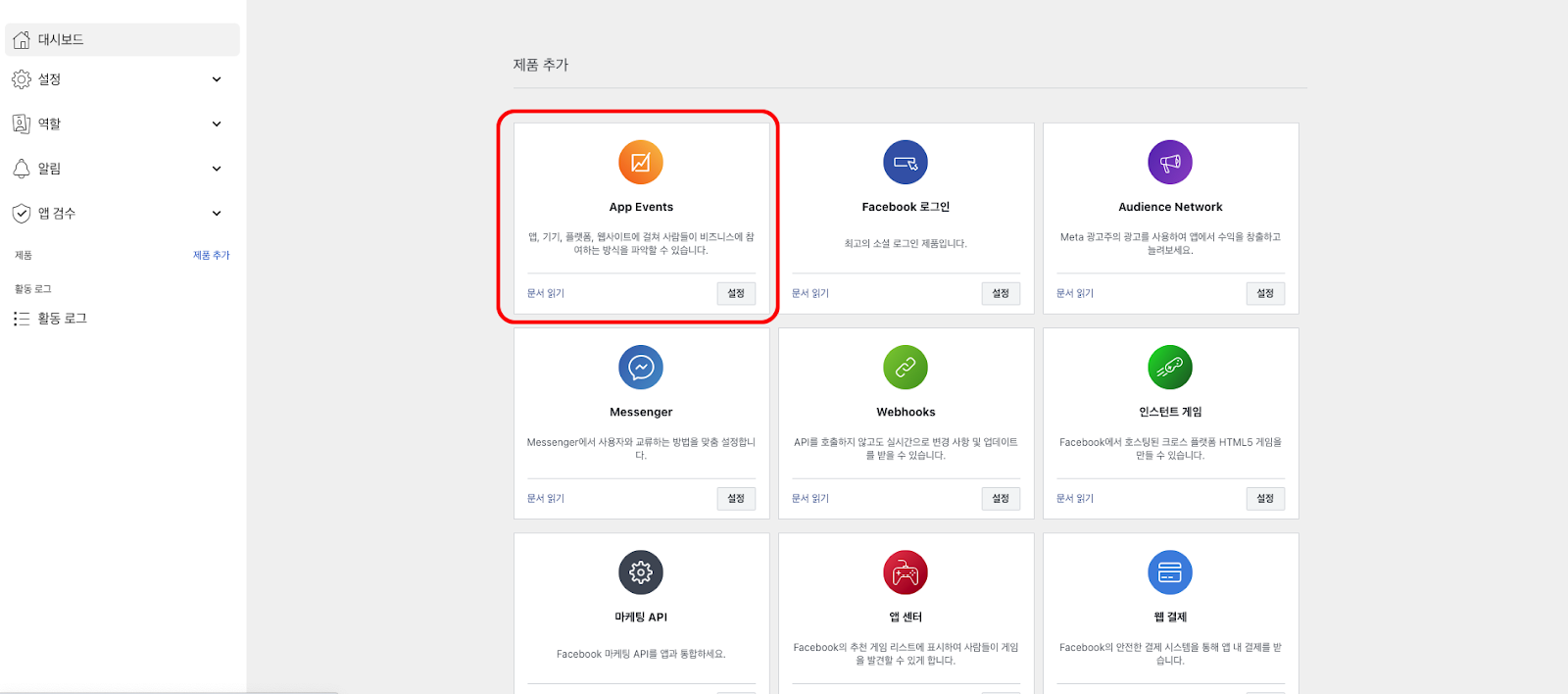Open 문서 읽기 link on Webhooks card
1568x694 pixels.
click(x=810, y=498)
